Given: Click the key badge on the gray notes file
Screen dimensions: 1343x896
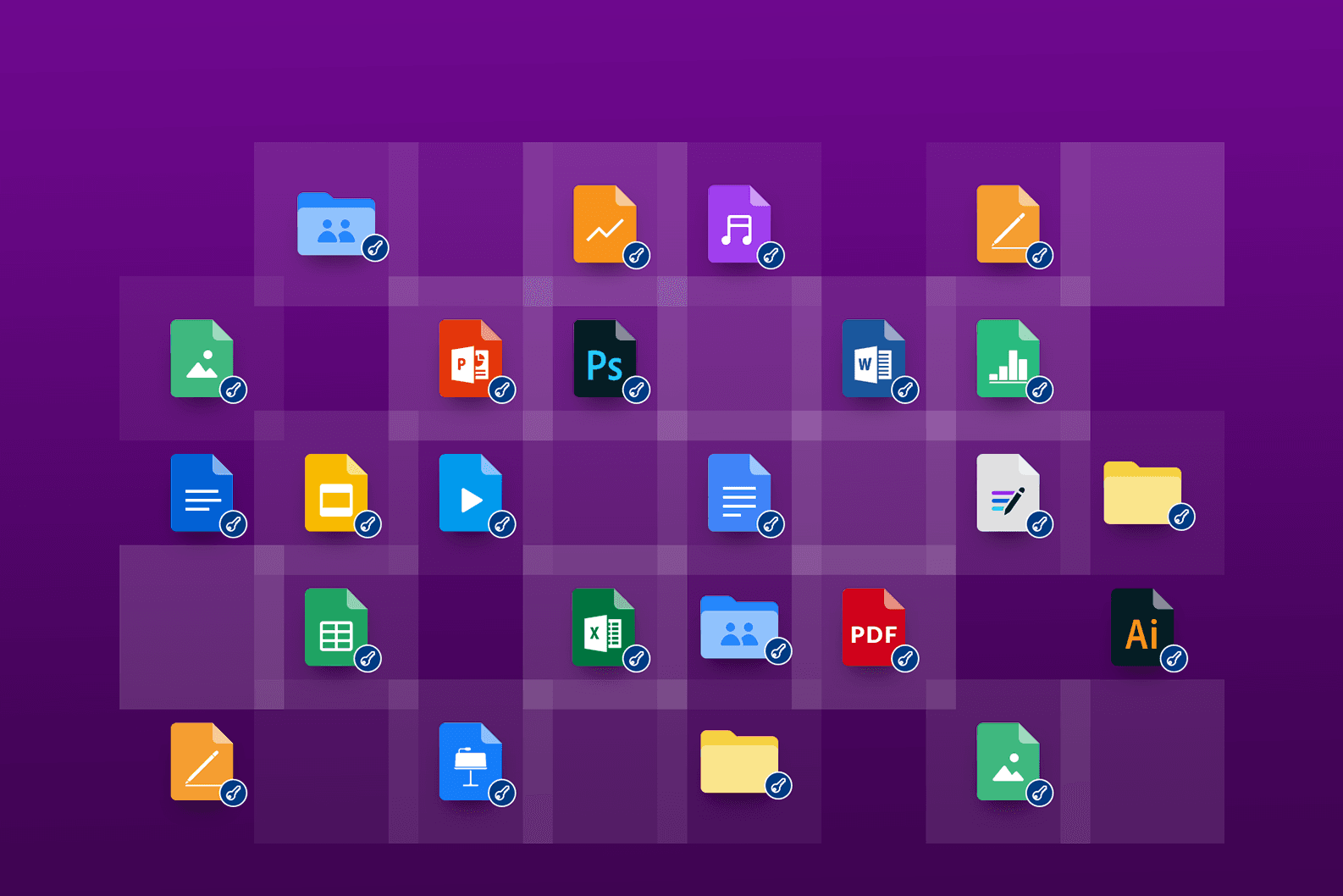Looking at the screenshot, I should tap(1040, 524).
